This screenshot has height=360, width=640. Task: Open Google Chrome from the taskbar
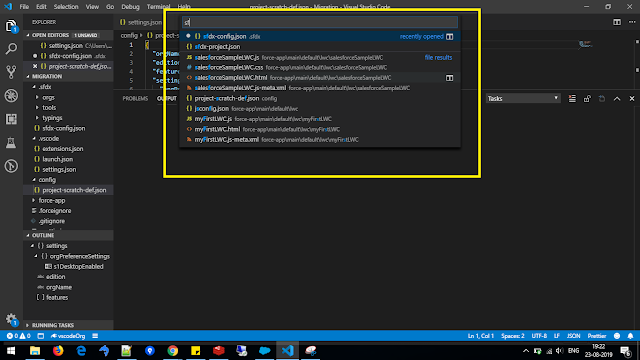click(x=173, y=351)
